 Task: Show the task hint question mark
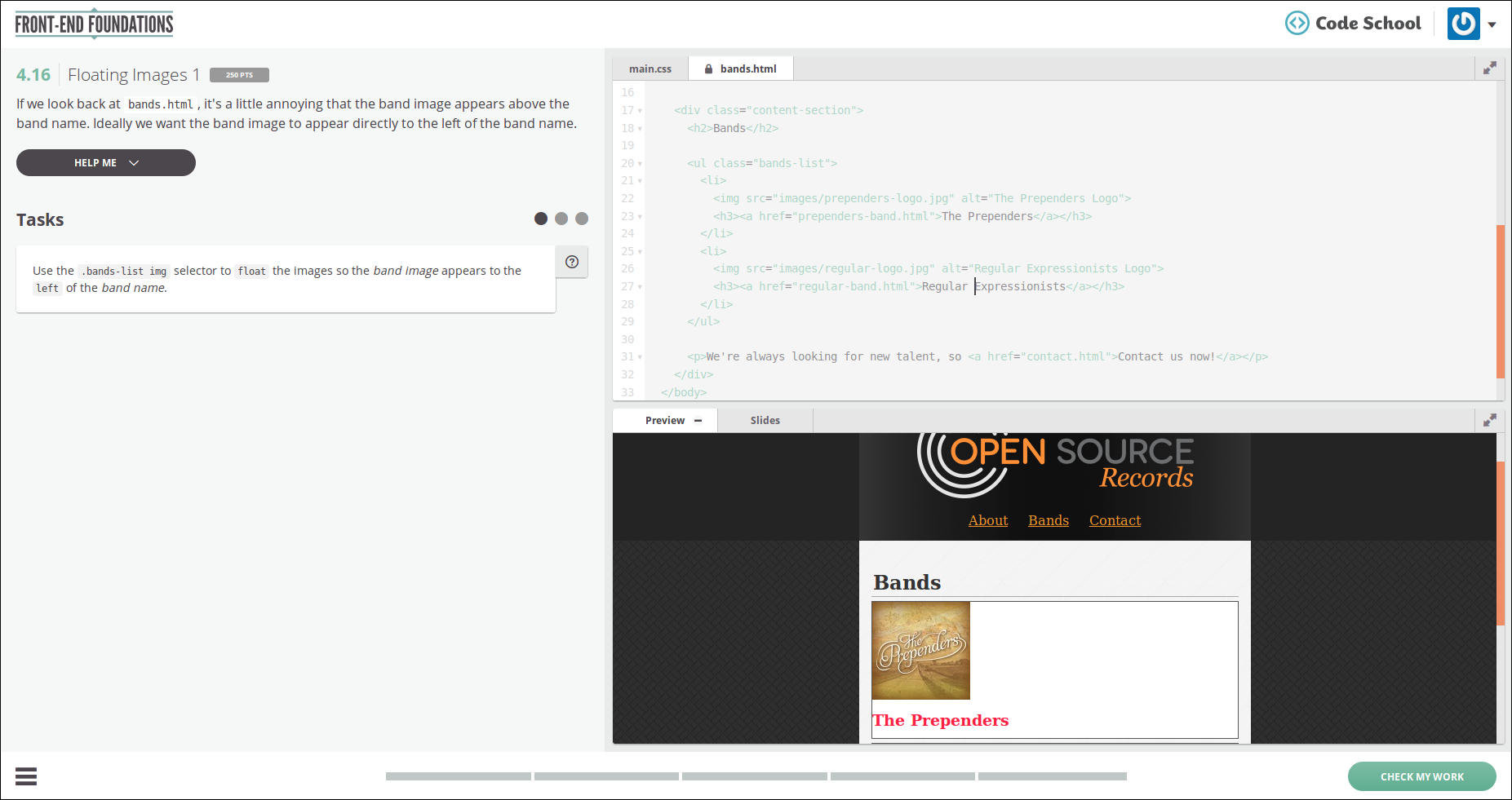tap(572, 262)
